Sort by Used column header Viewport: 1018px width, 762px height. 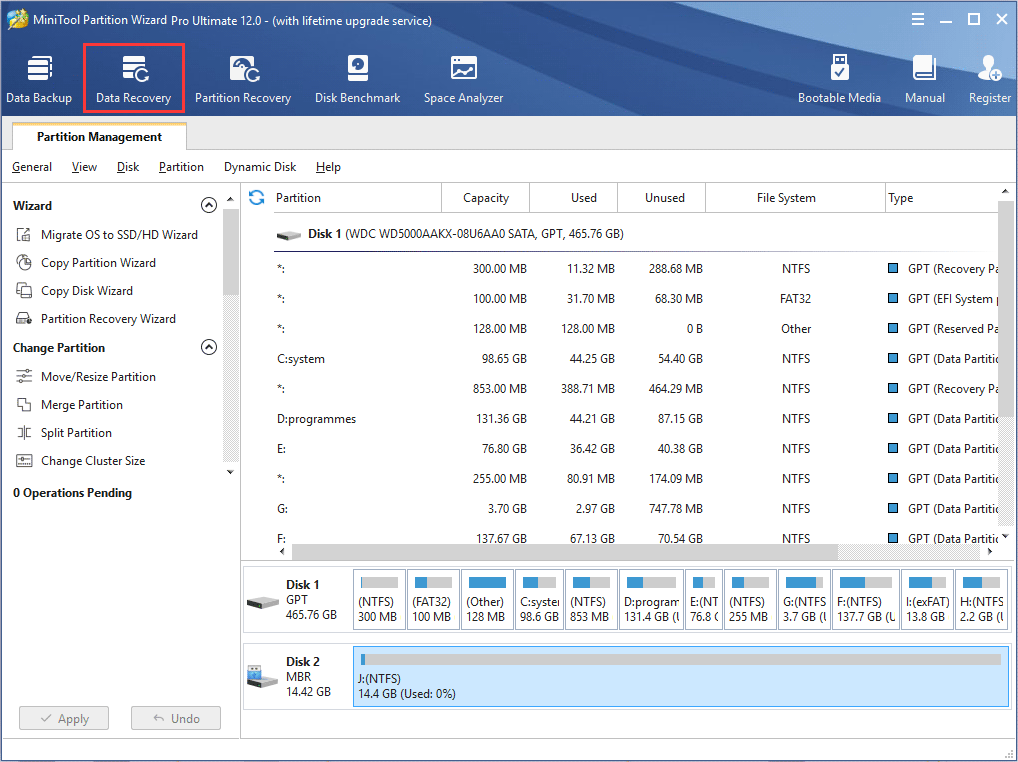tap(574, 197)
